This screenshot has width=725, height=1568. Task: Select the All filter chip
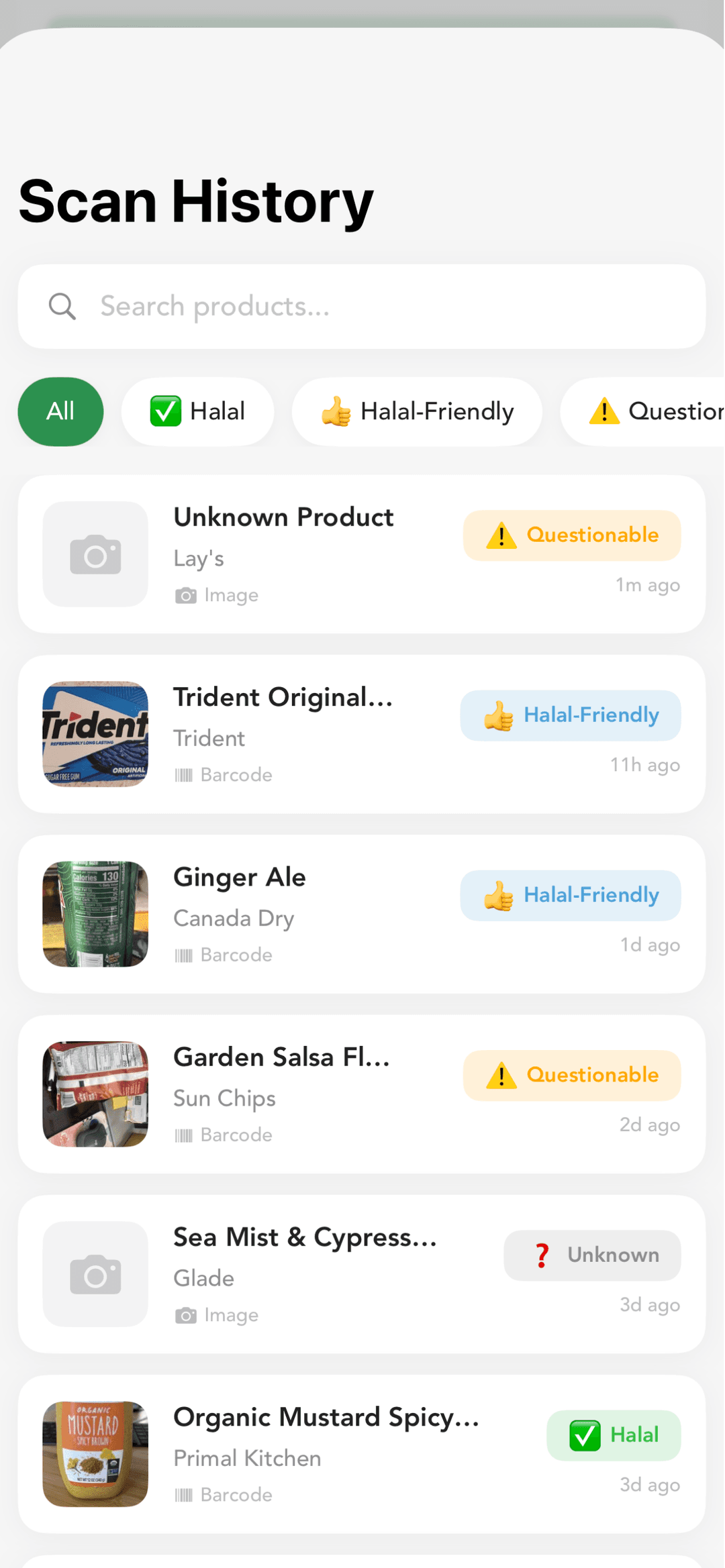60,411
